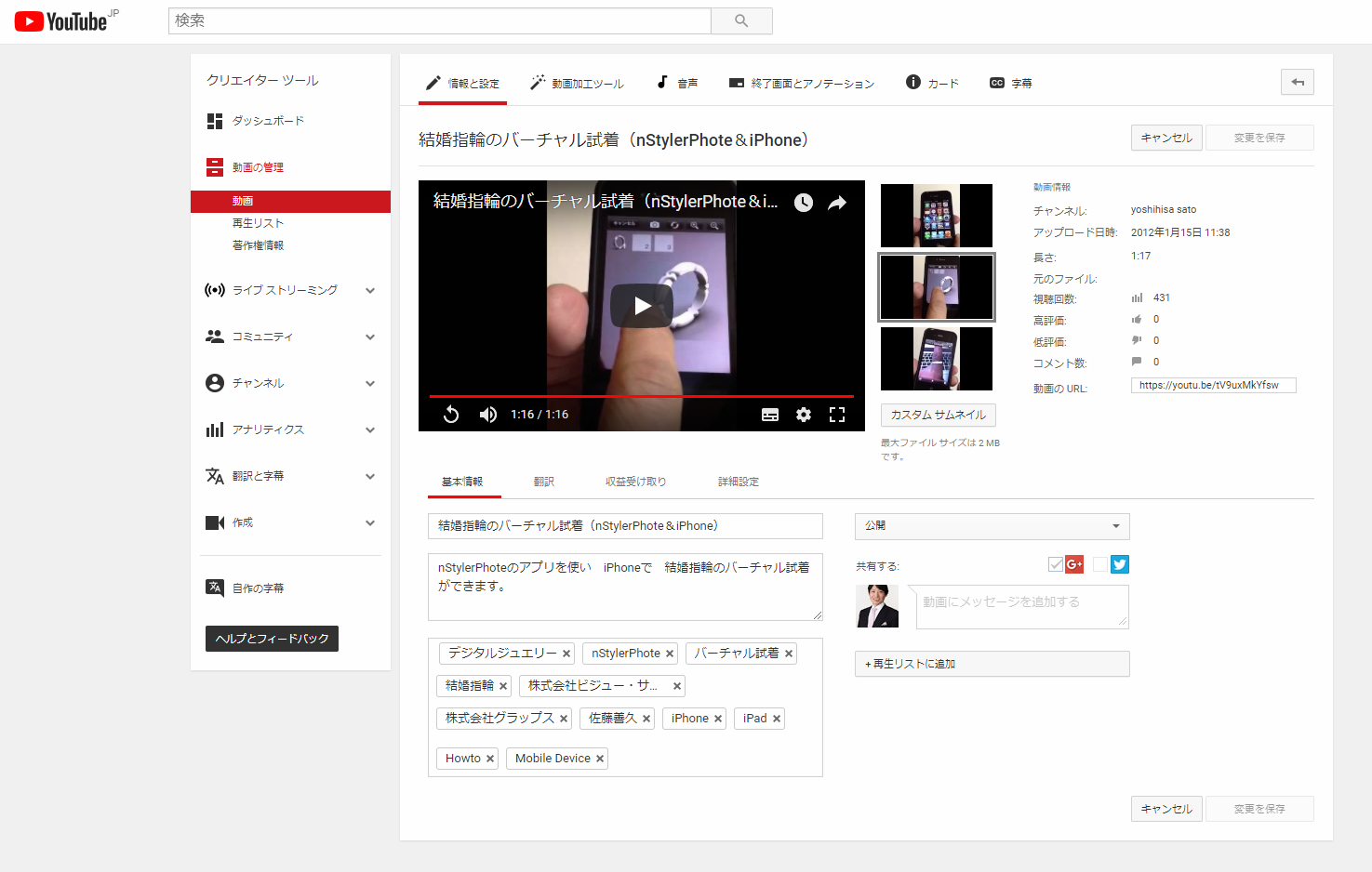Open the 翻訳 sub-tab
Viewport: 1372px width, 872px height.
click(x=544, y=482)
